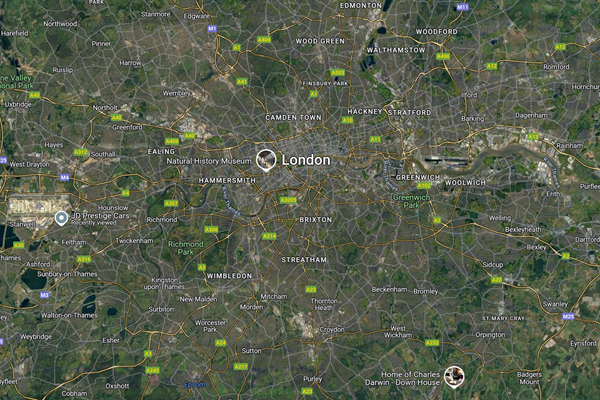Viewport: 600px width, 400px height.
Task: Select the JD Prestige Cars location pin
Action: (61, 218)
